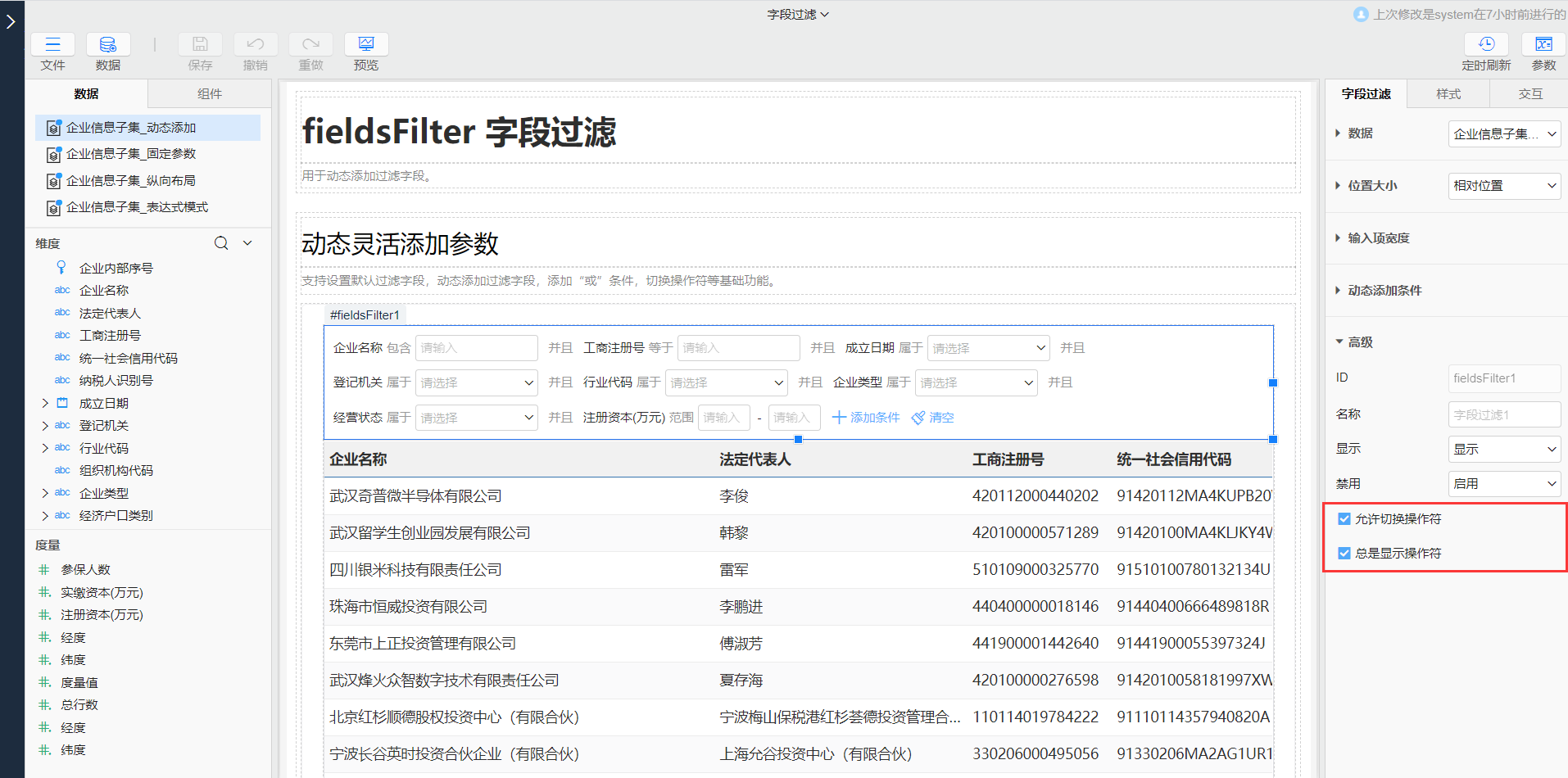Image resolution: width=1568 pixels, height=778 pixels.
Task: Open the 文件 file menu icon
Action: click(x=52, y=45)
